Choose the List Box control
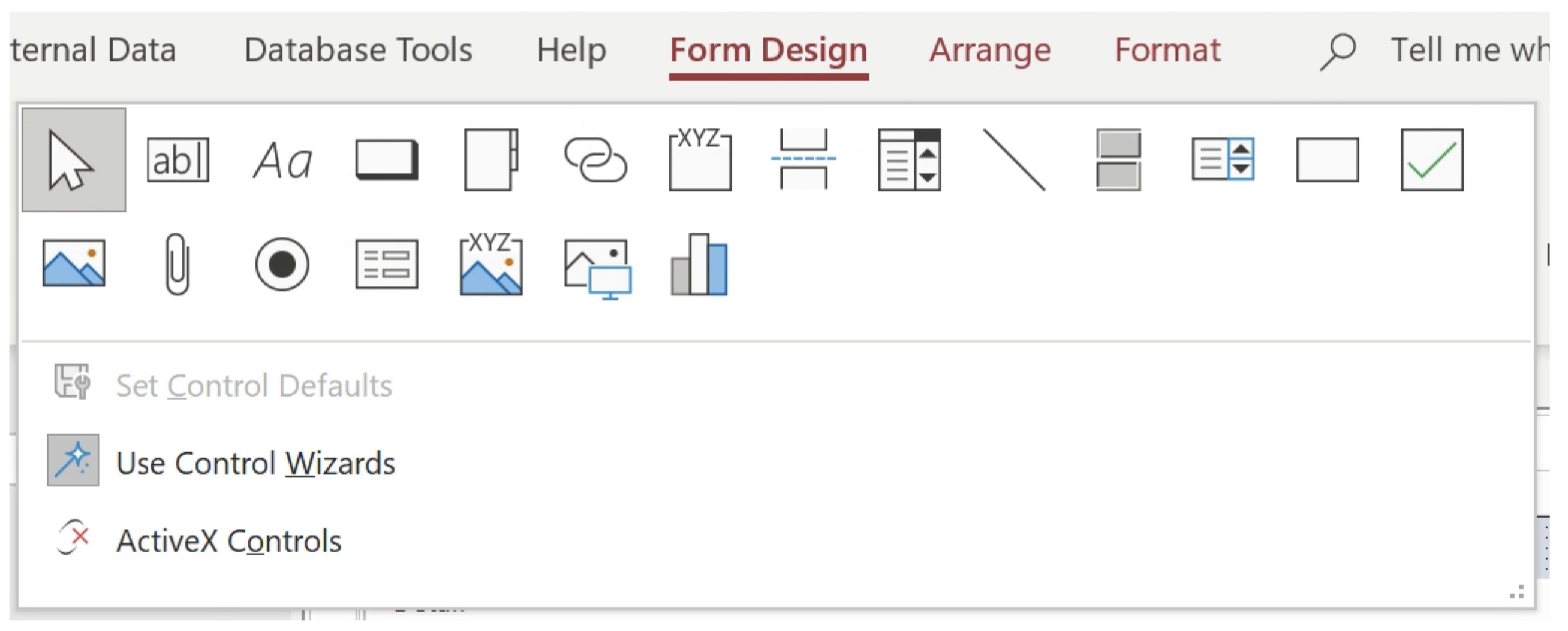Image resolution: width=1568 pixels, height=631 pixels. click(1223, 160)
